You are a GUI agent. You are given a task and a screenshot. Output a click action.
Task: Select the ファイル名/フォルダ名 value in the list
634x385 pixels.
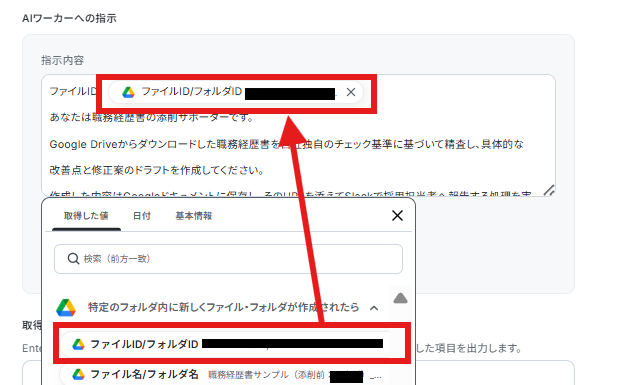[x=225, y=375]
